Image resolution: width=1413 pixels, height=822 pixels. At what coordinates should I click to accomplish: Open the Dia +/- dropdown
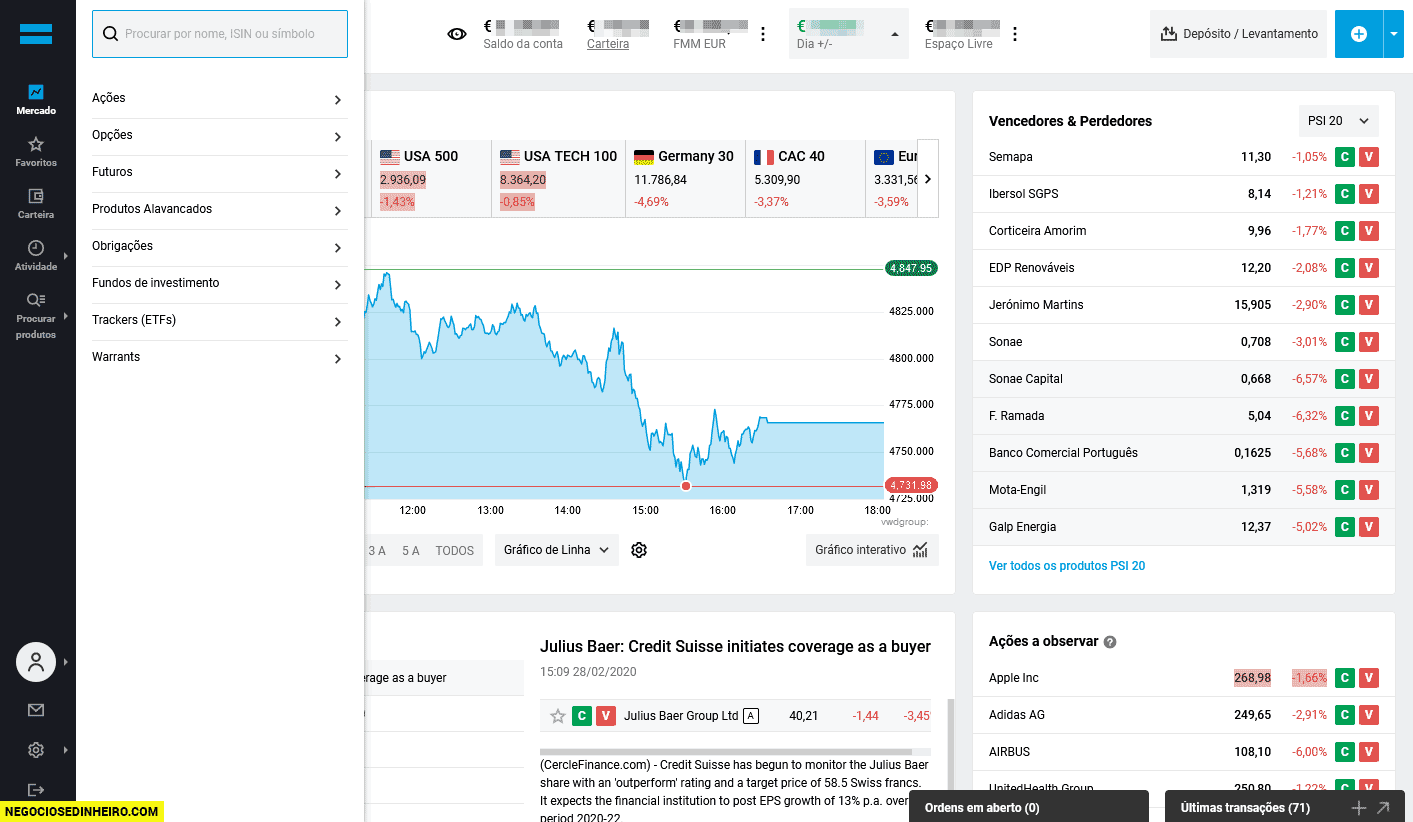[x=849, y=34]
